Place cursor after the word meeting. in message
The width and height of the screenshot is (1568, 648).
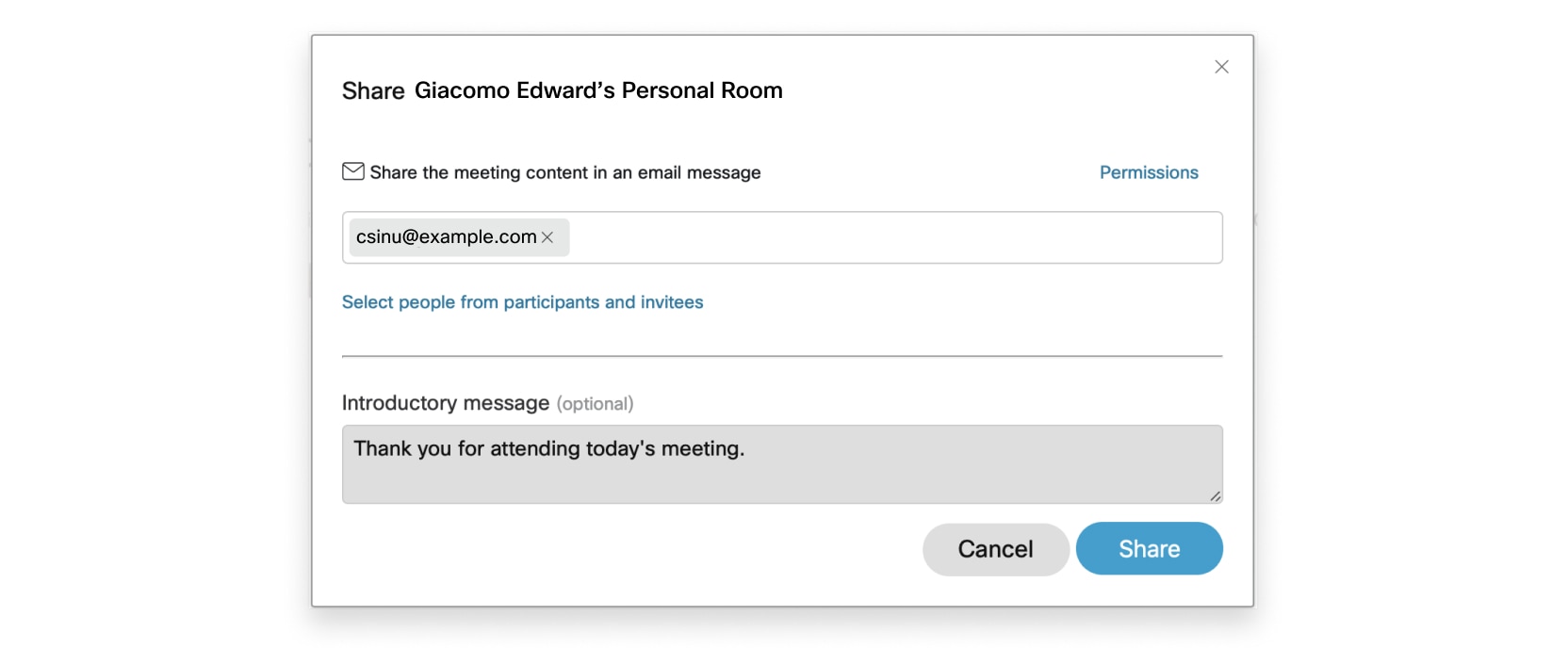pos(746,448)
